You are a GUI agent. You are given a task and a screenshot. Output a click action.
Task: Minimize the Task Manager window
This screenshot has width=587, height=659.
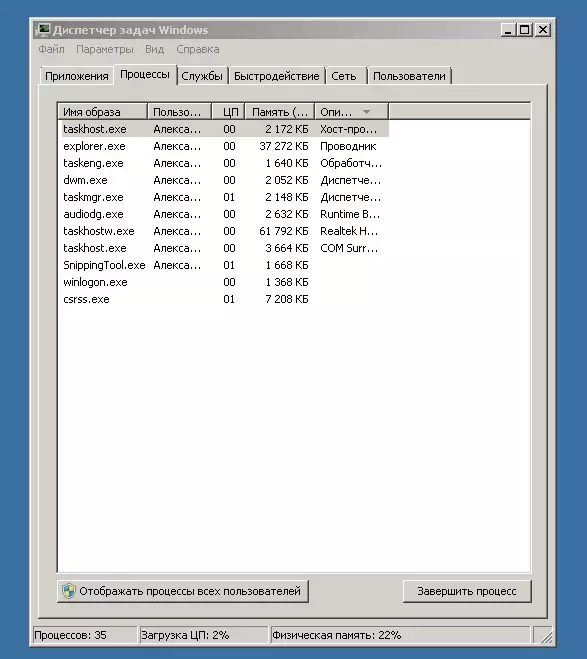coord(508,30)
